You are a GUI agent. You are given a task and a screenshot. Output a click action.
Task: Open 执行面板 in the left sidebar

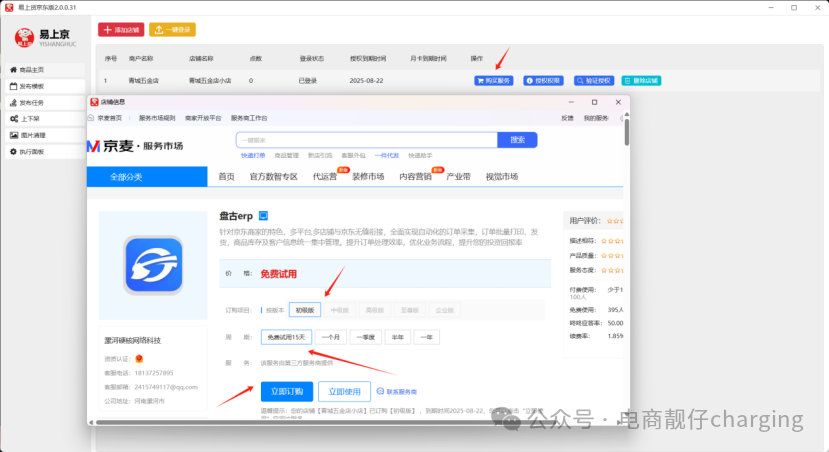tap(45, 152)
